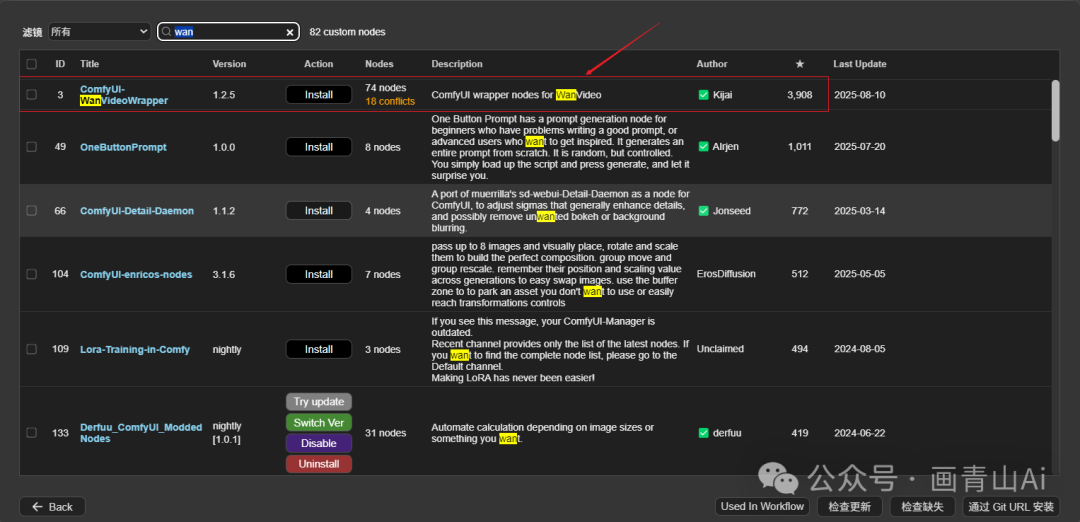Open the Lora-Training-in-Comfy title link

pos(135,349)
